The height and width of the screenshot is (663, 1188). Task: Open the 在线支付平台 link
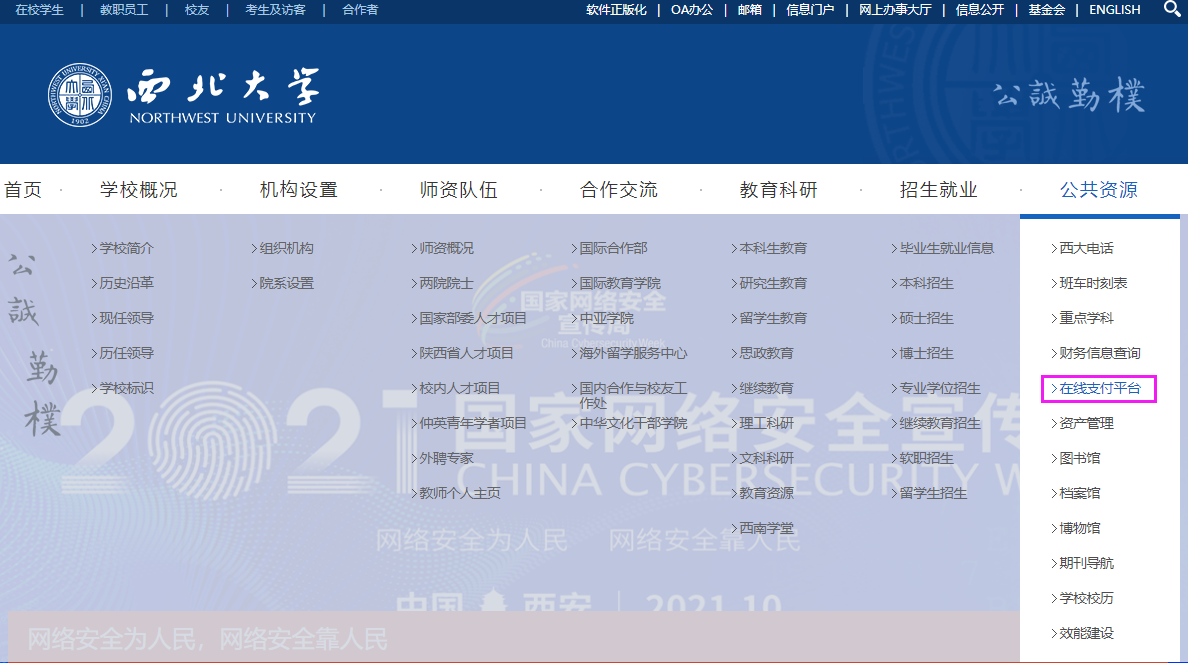click(1099, 388)
